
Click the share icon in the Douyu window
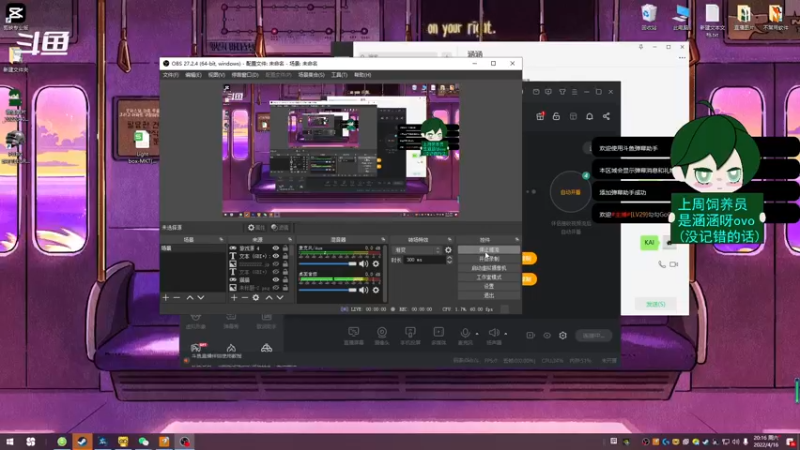click(x=606, y=116)
